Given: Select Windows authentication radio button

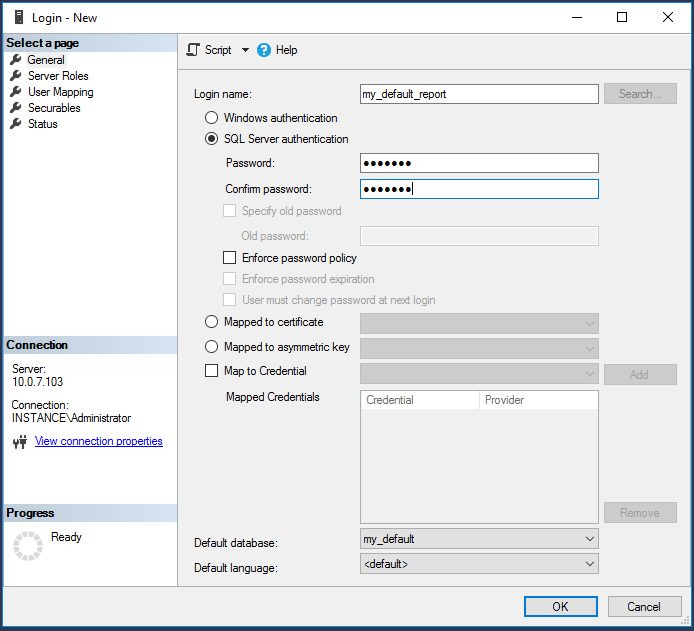Looking at the screenshot, I should [x=211, y=118].
